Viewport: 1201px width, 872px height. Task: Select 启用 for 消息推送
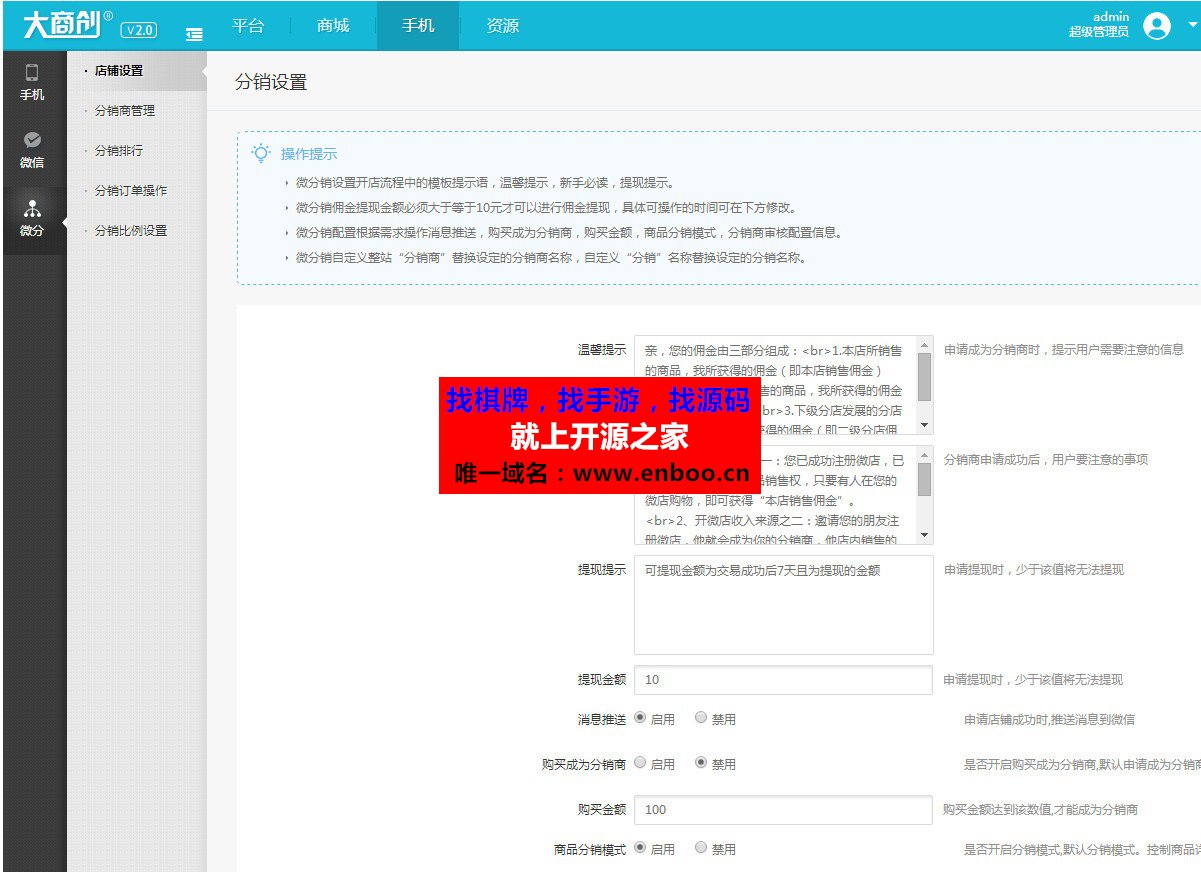click(x=640, y=718)
